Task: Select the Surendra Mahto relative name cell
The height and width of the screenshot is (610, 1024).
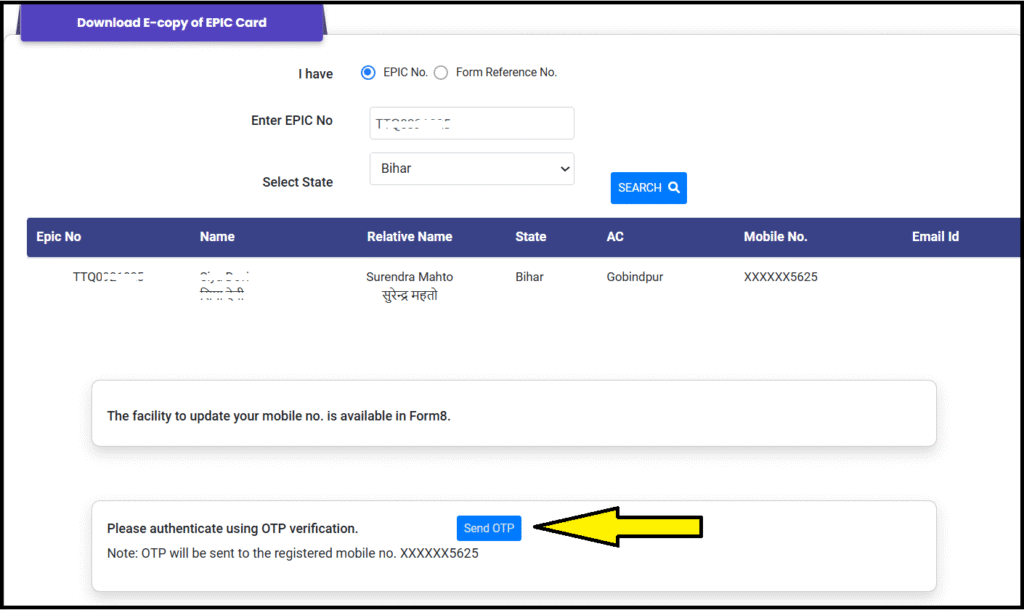Action: coord(409,277)
